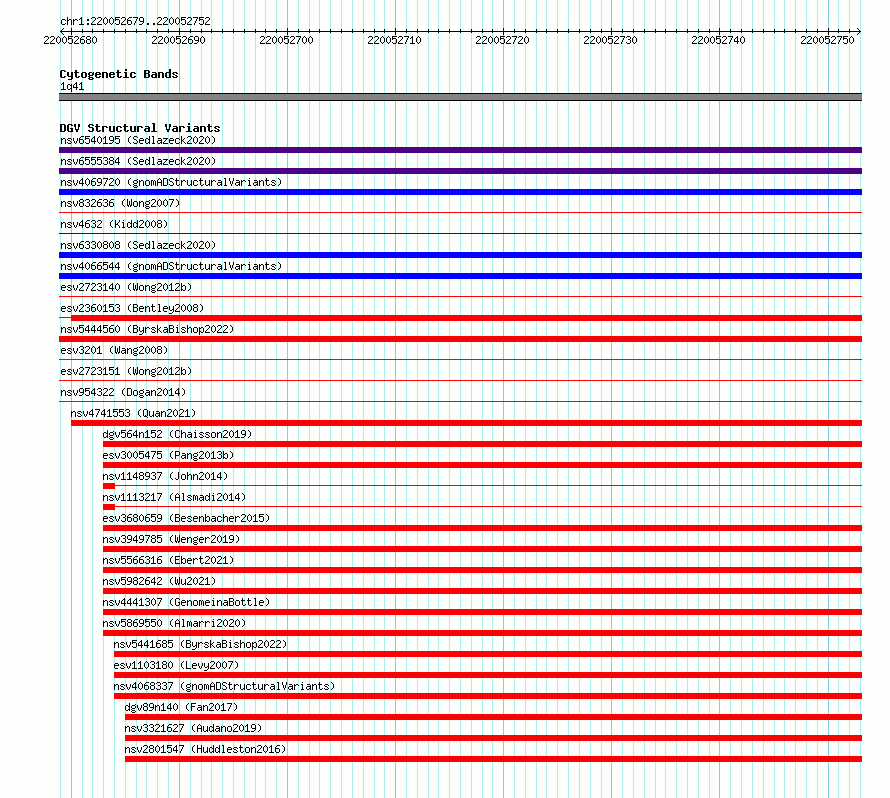Click ruler position 220052710

[394, 40]
